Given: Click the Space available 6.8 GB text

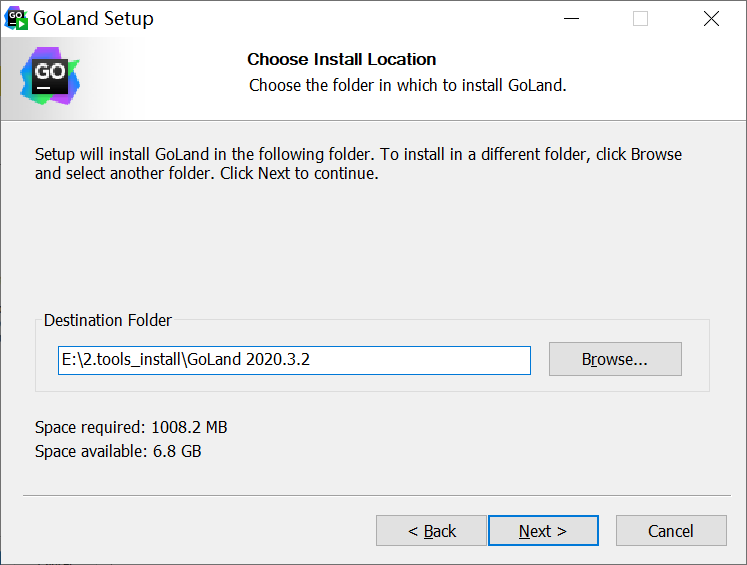Looking at the screenshot, I should tap(118, 451).
